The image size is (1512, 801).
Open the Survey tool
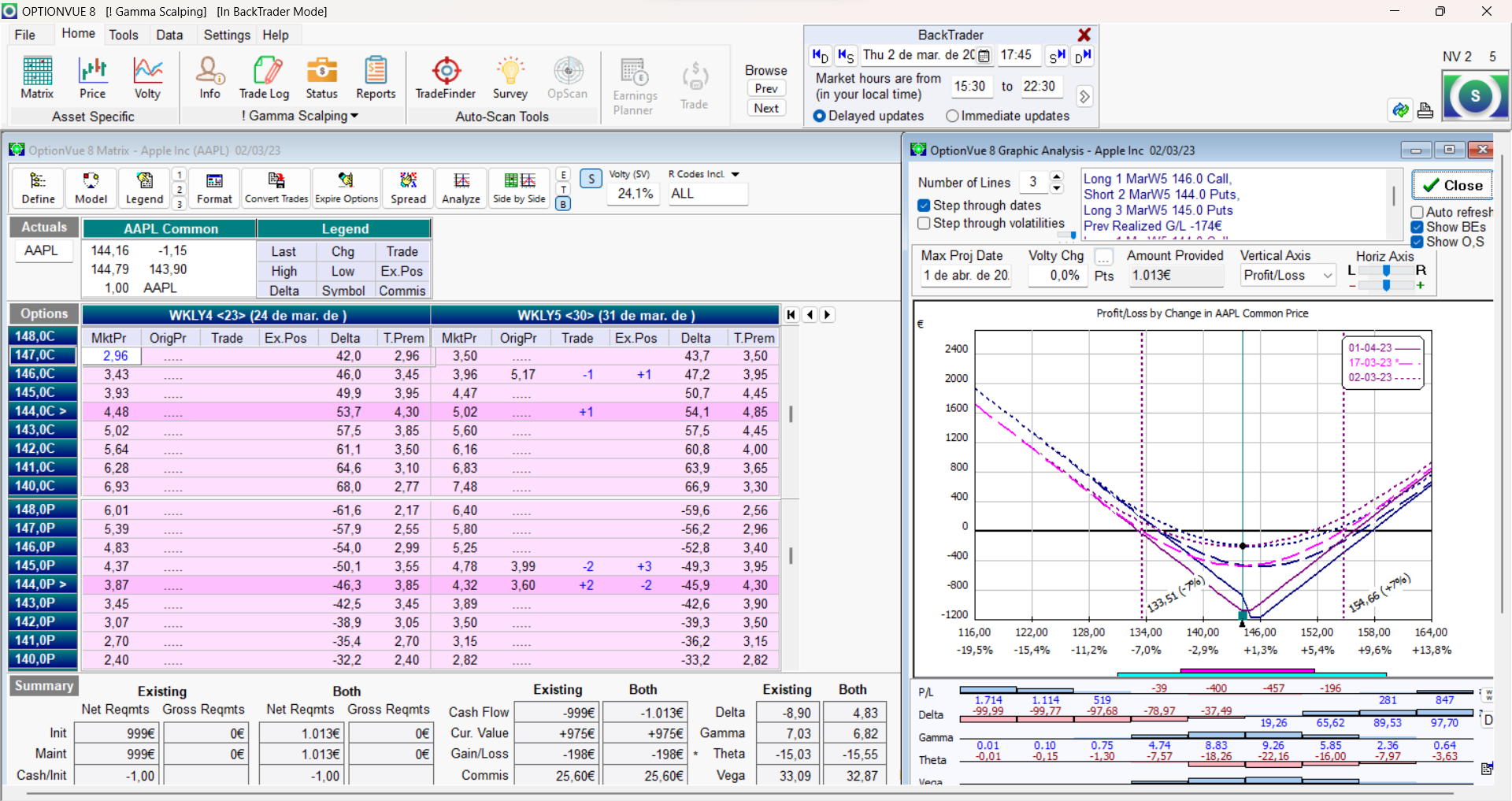[x=510, y=78]
